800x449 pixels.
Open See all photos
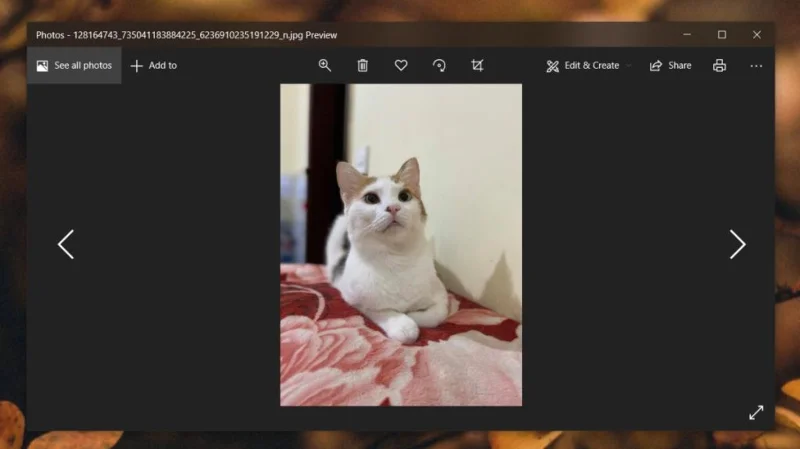[74, 65]
